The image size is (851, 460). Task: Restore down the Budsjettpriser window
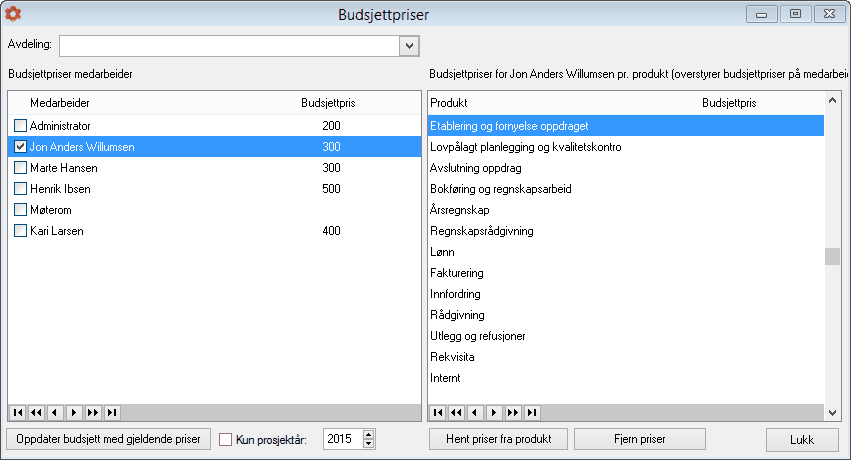pos(795,14)
